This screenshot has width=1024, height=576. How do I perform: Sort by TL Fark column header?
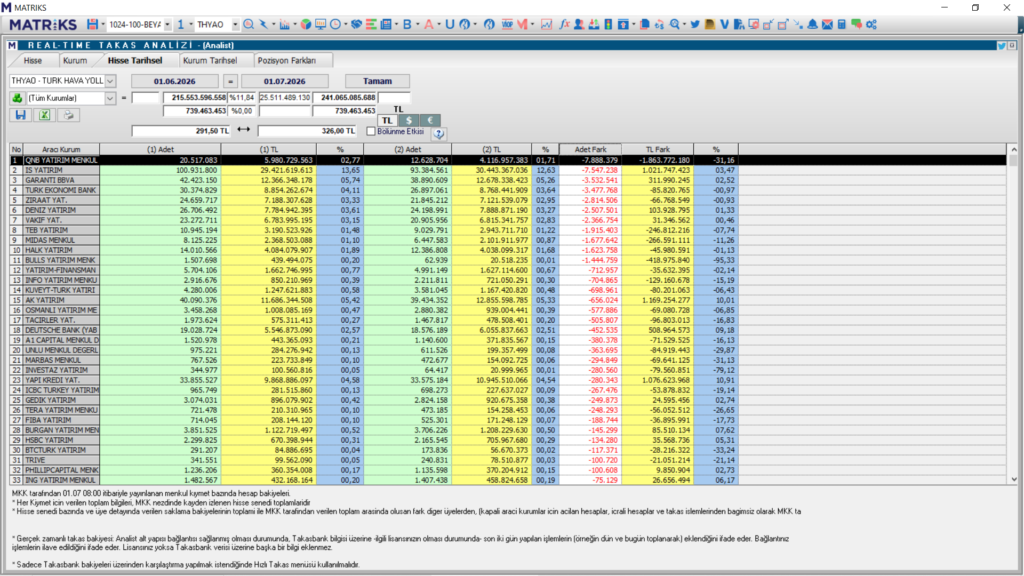tap(658, 150)
